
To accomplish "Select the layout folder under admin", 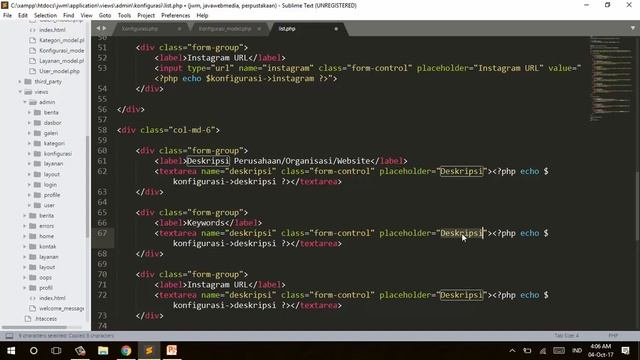I will [x=52, y=174].
